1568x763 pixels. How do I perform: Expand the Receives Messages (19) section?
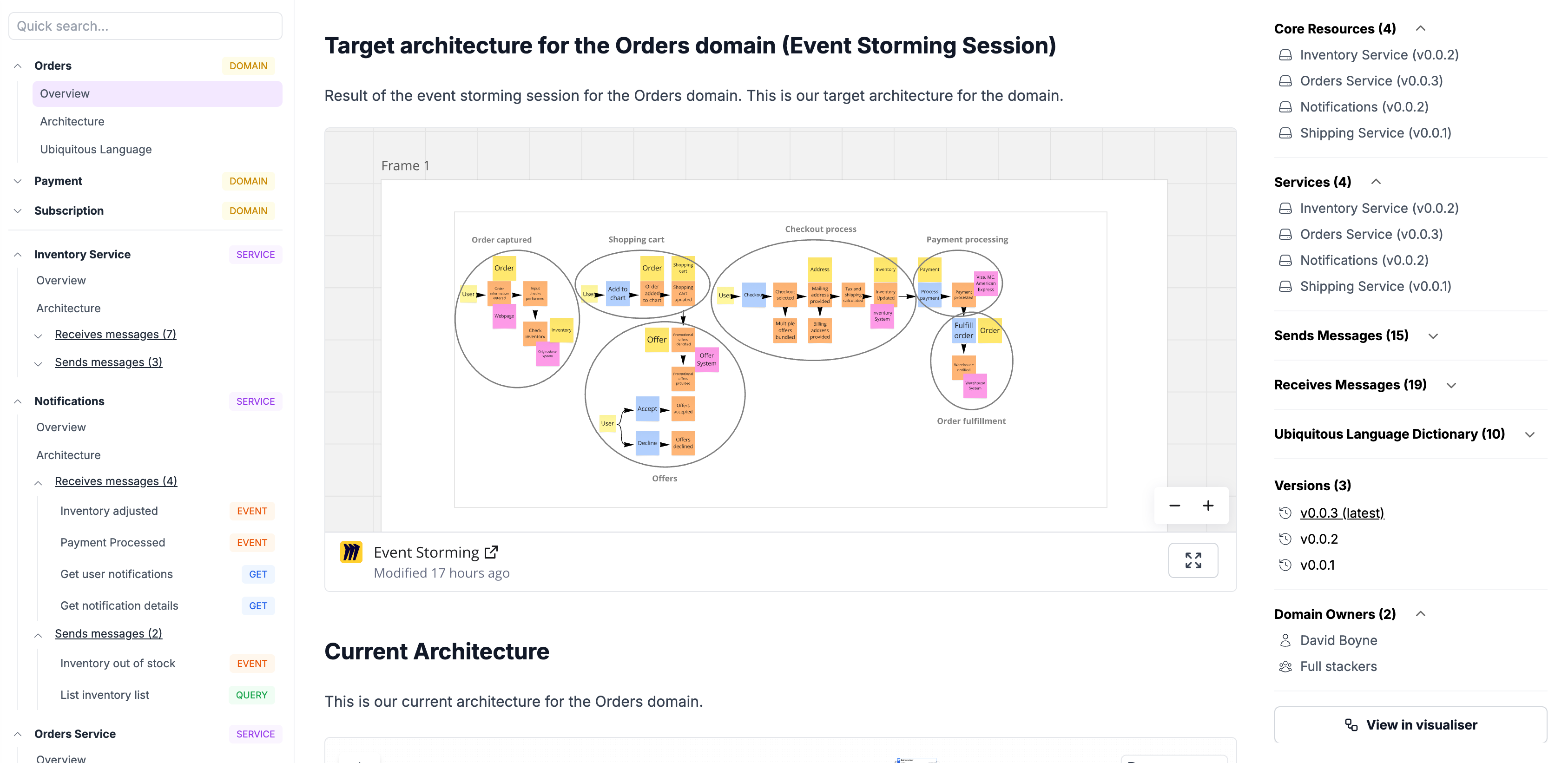pos(1452,385)
